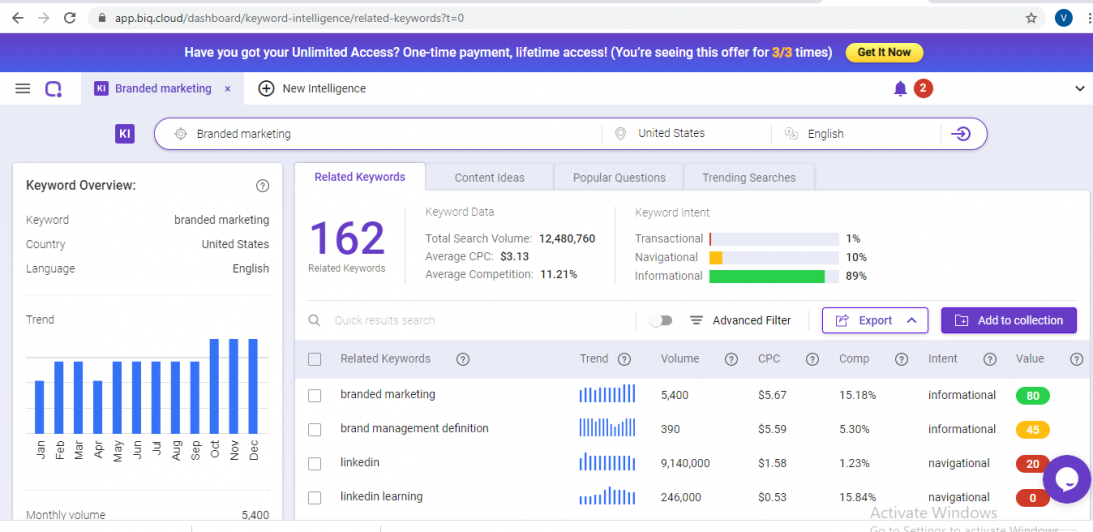Image resolution: width=1093 pixels, height=532 pixels.
Task: Expand the Export dropdown
Action: (x=875, y=320)
